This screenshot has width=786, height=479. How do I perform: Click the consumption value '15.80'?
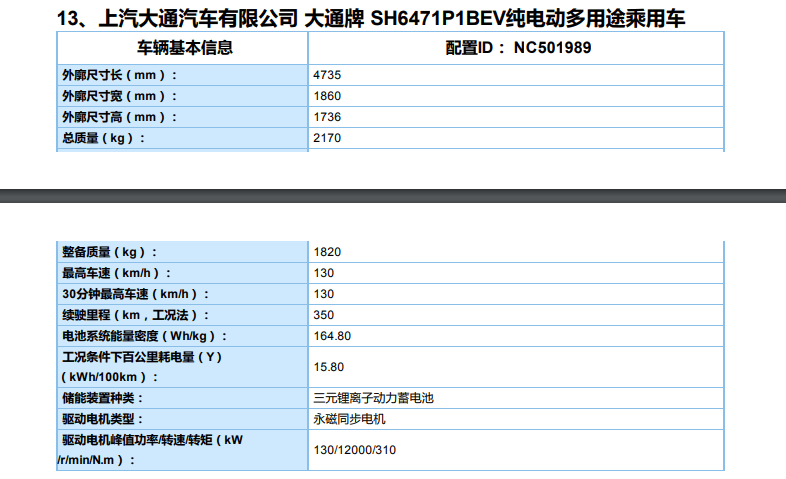click(329, 367)
